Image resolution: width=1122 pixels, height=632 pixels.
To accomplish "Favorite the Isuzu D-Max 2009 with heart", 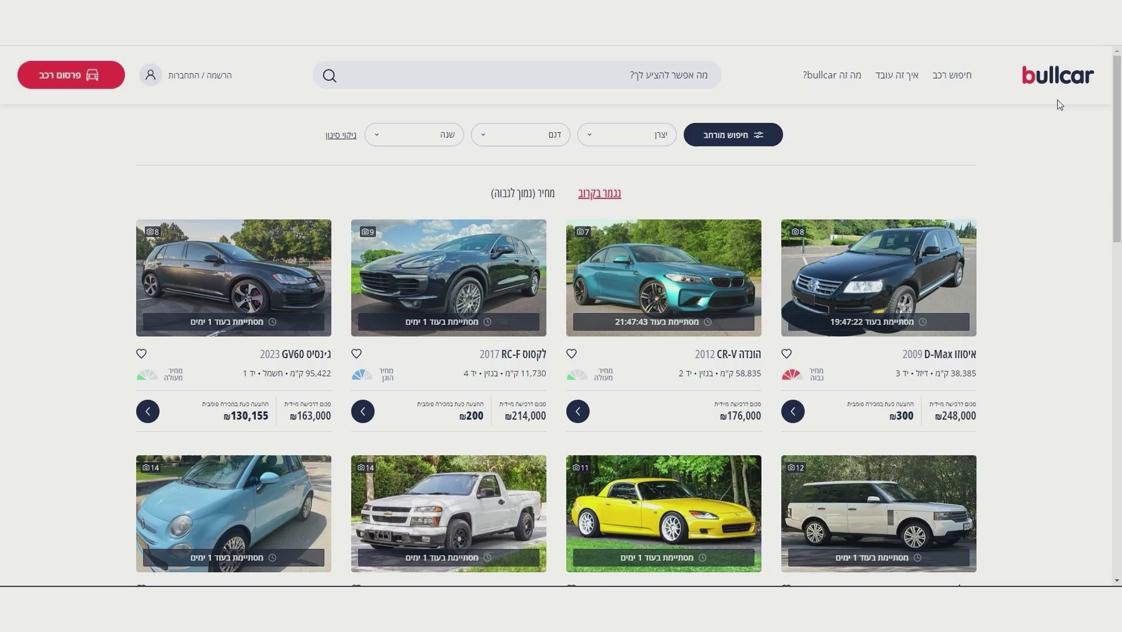I will (x=786, y=354).
